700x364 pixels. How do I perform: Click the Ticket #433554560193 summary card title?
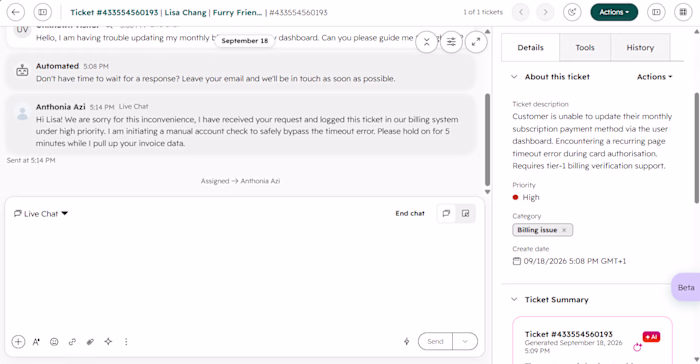[x=569, y=334]
